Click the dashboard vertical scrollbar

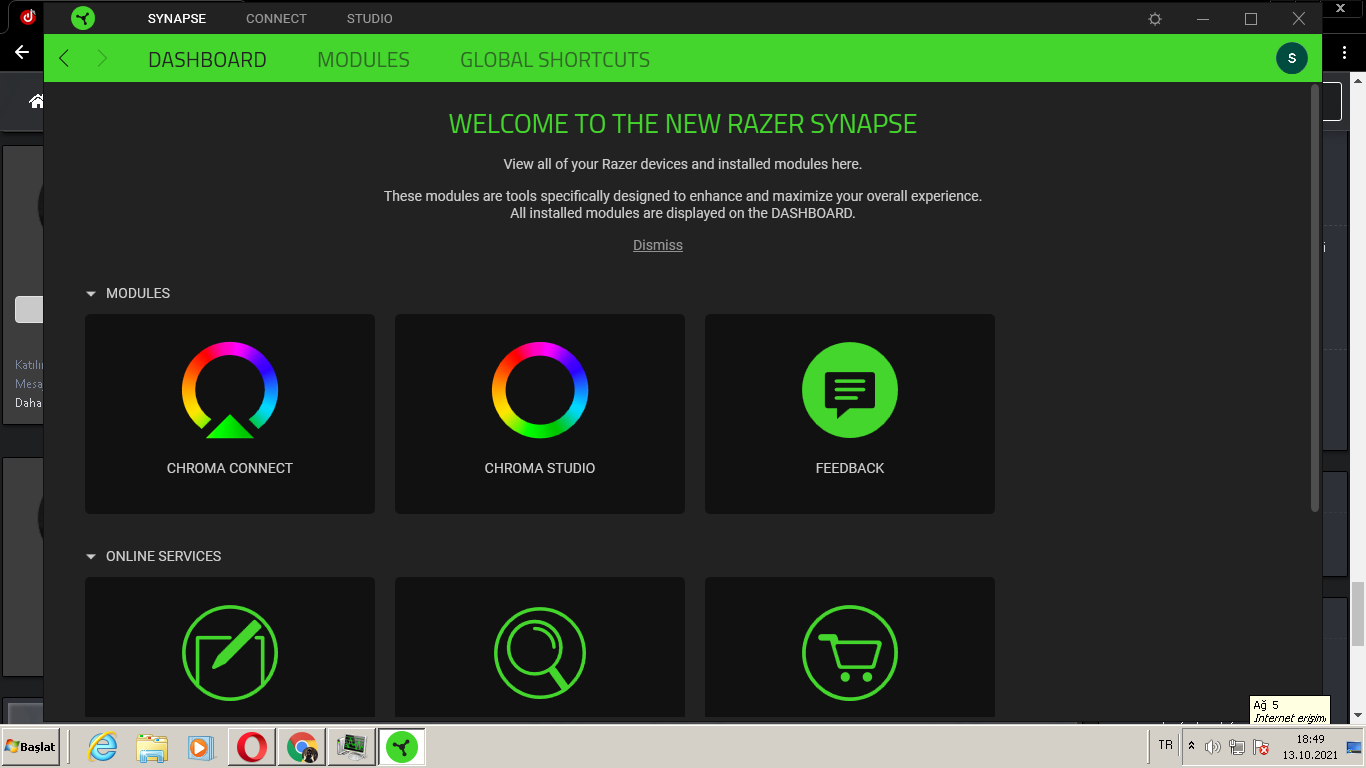pos(1315,298)
